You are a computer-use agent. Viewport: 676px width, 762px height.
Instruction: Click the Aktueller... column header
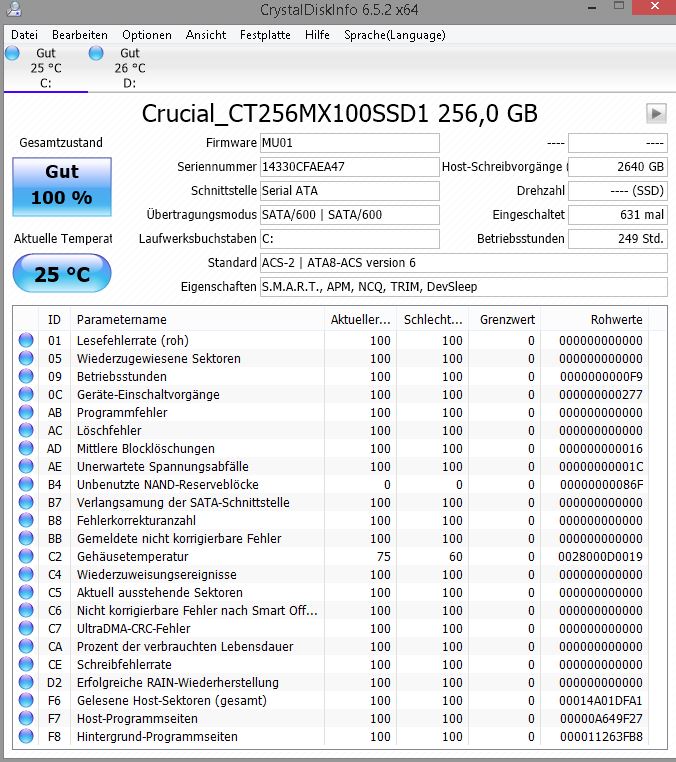361,319
